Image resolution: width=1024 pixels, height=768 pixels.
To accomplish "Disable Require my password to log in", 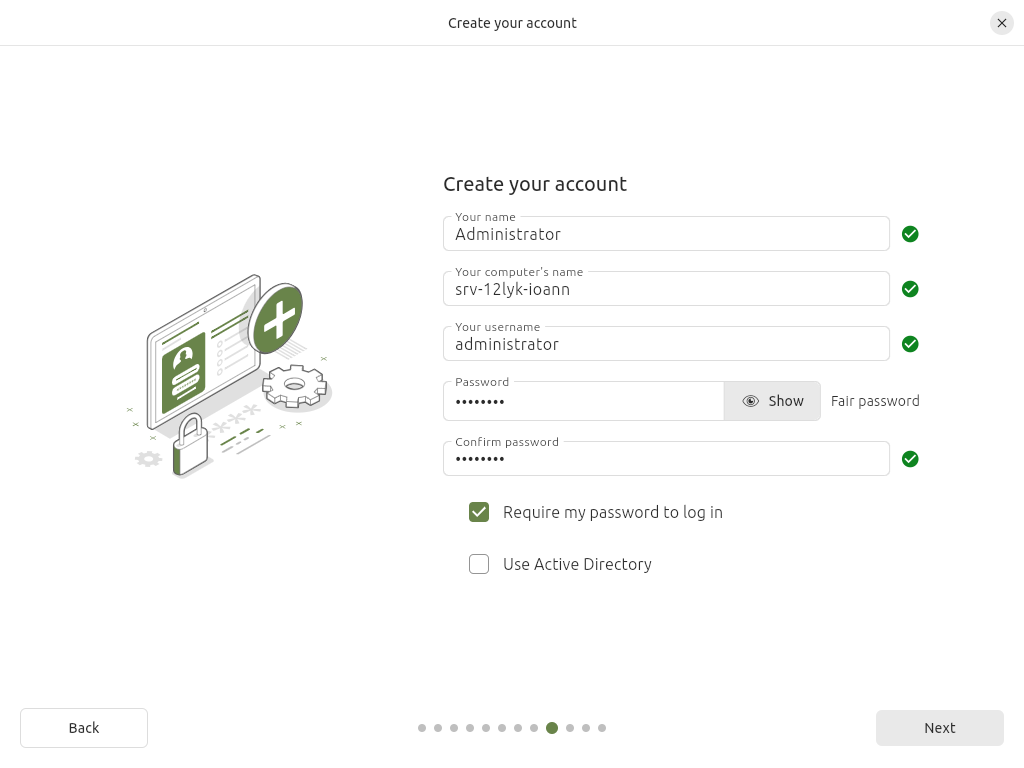I will click(x=479, y=512).
